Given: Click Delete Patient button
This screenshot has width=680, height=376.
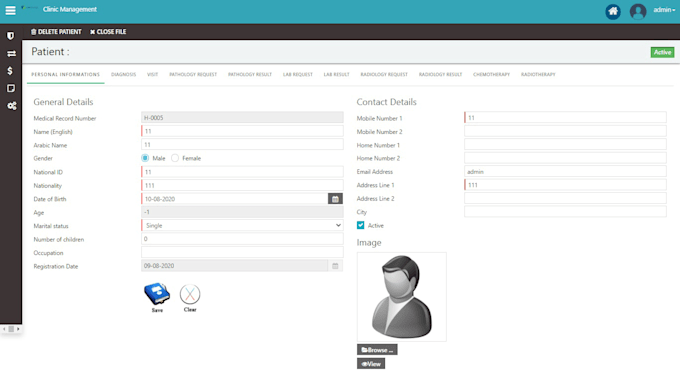Looking at the screenshot, I should (x=56, y=32).
